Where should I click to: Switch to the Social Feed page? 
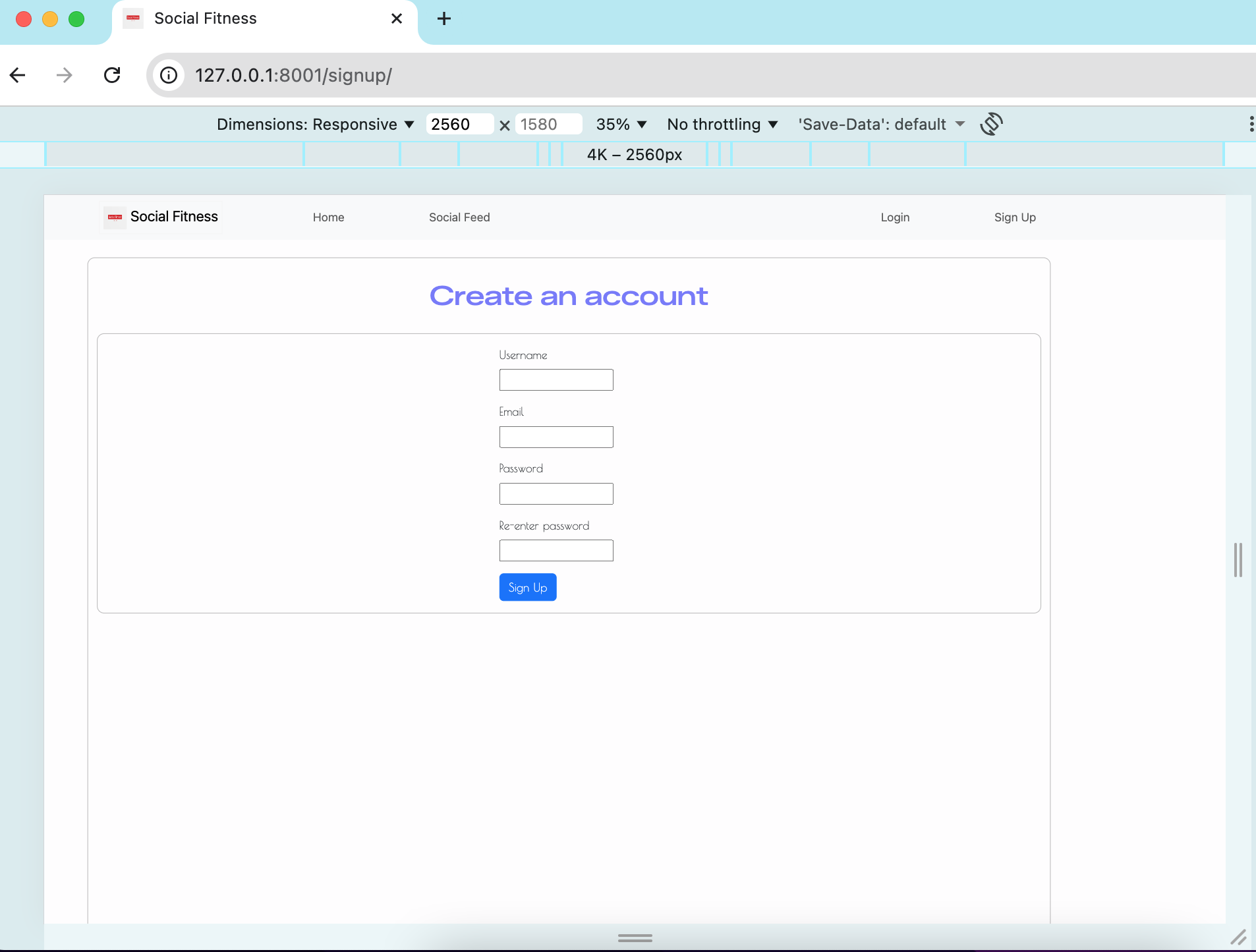click(x=459, y=217)
